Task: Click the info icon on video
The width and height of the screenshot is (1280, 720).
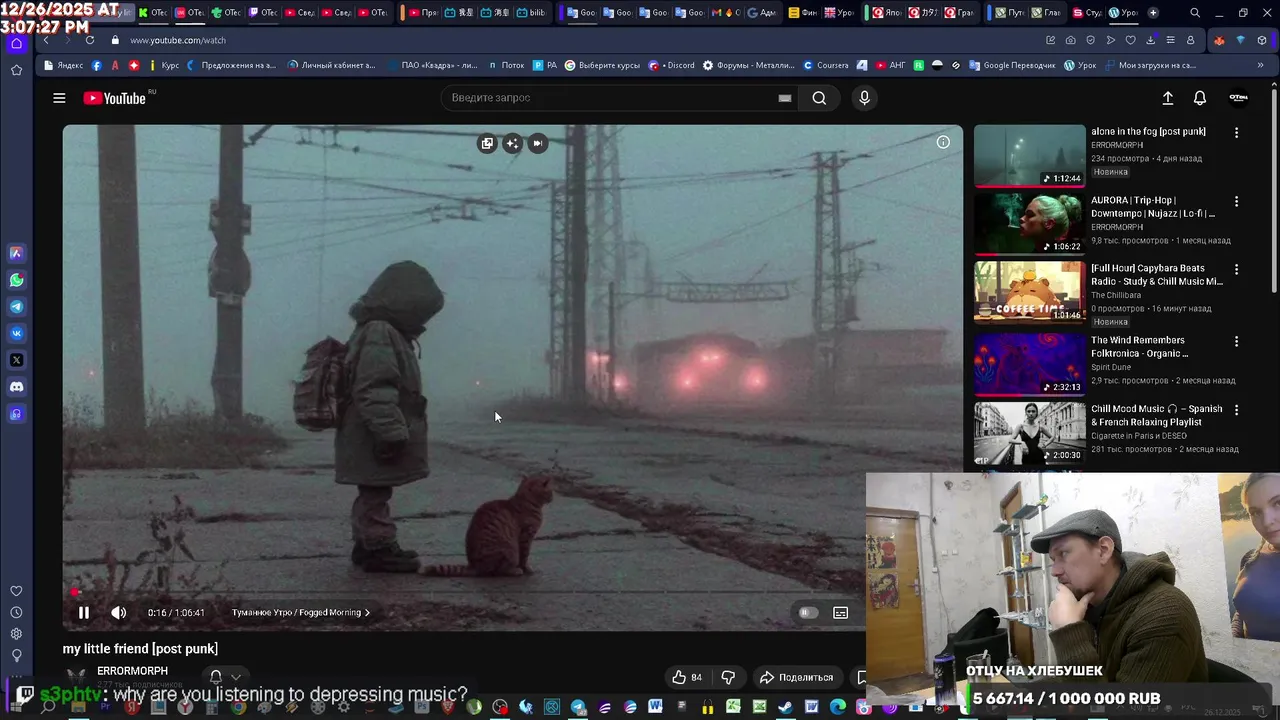Action: pyautogui.click(x=943, y=142)
